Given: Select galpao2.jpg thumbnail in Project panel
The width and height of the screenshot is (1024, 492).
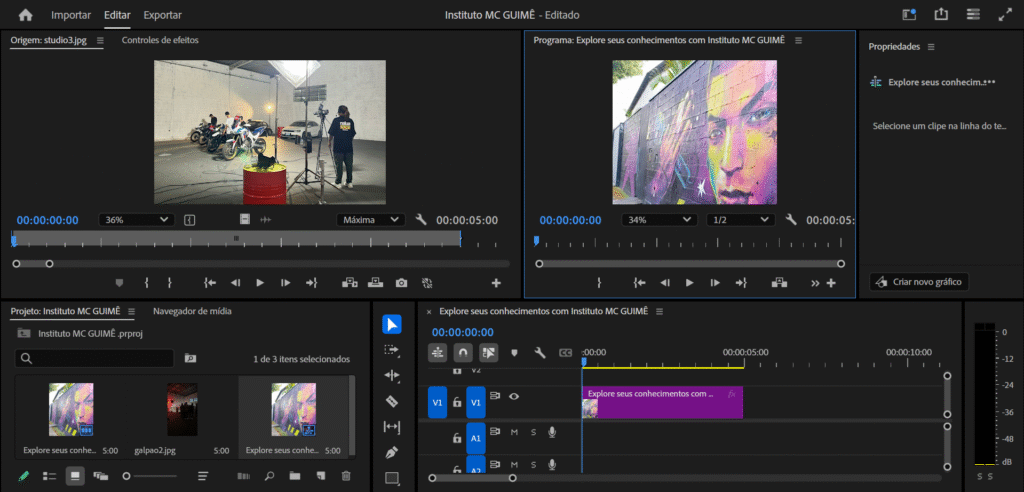Looking at the screenshot, I should (182, 409).
